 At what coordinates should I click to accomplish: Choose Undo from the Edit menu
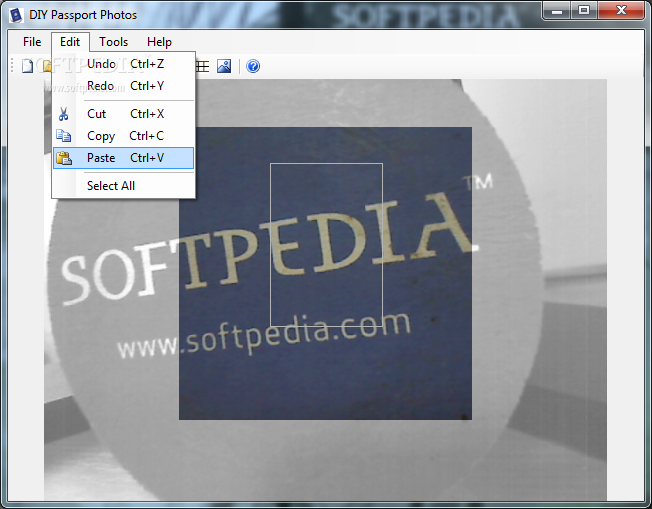tap(123, 64)
